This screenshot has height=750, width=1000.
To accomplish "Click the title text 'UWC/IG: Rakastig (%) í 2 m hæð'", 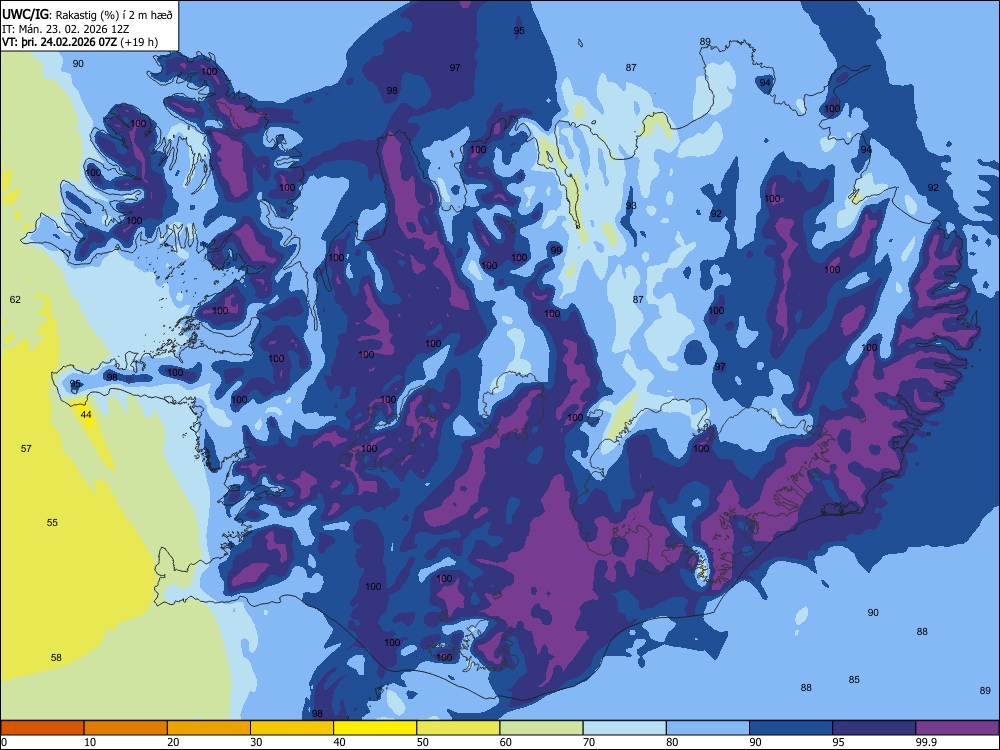I will [x=87, y=15].
